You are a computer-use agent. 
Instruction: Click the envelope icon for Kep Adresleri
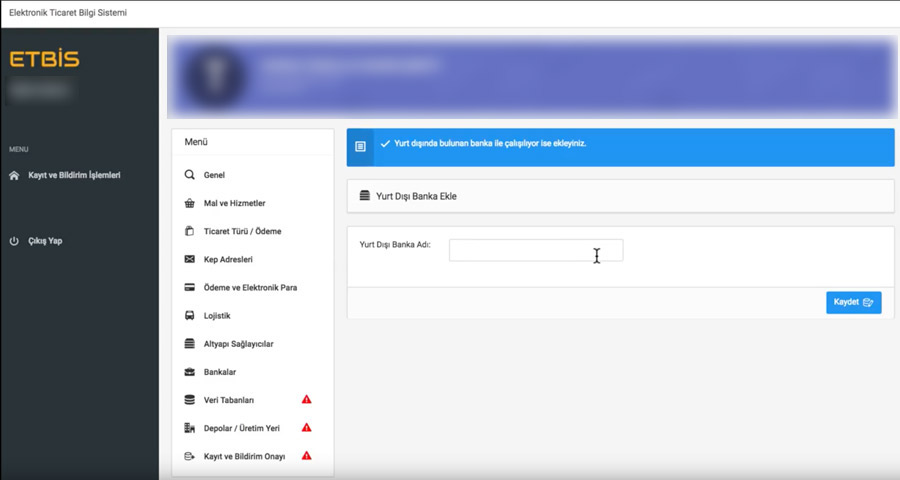coord(189,259)
